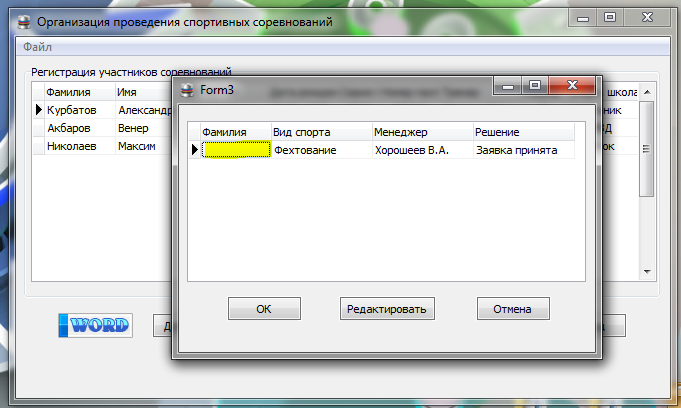Select the row arrow indicator beside Курбатов
The height and width of the screenshot is (408, 681).
pyautogui.click(x=39, y=109)
